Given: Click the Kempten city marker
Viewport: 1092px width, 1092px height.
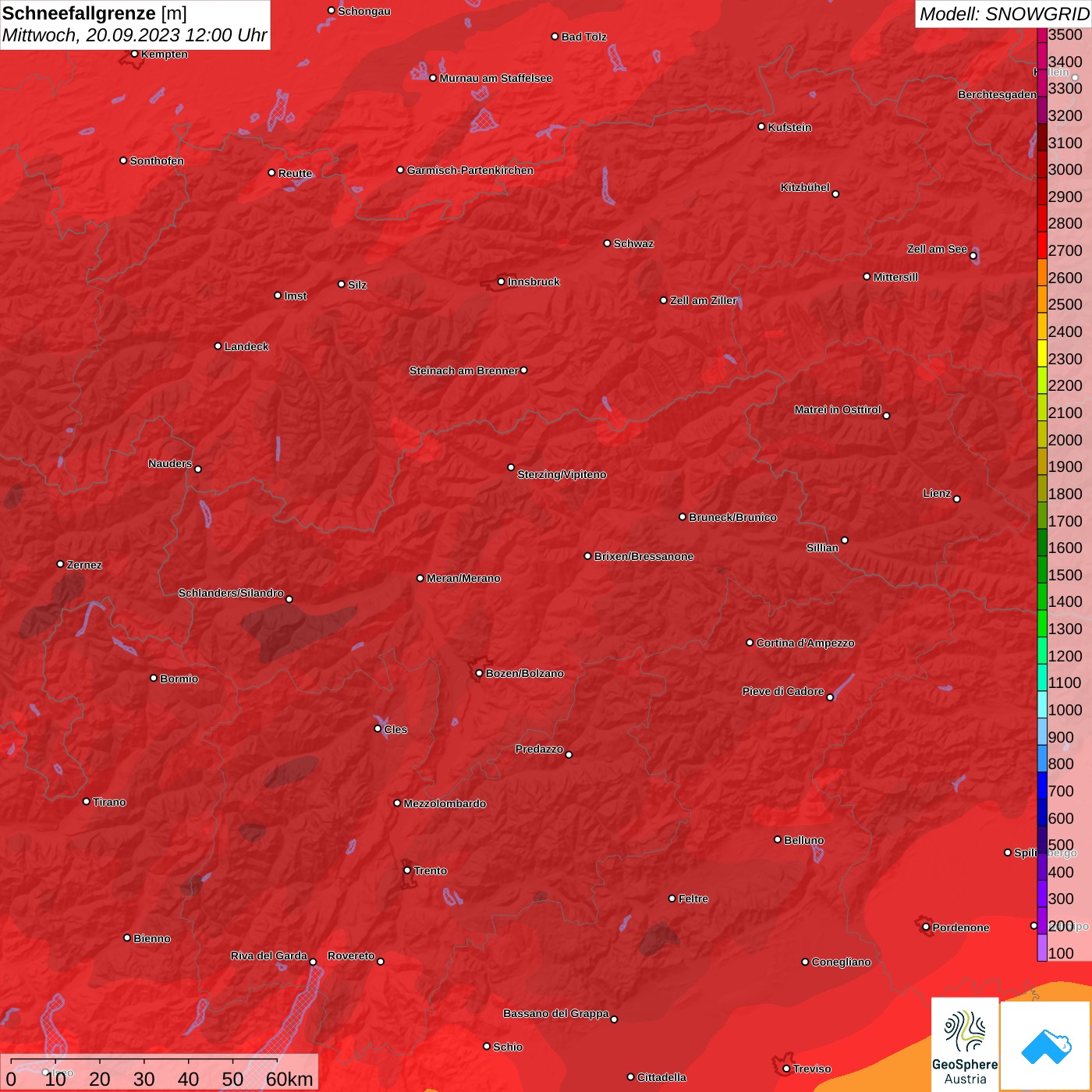Looking at the screenshot, I should pos(134,54).
